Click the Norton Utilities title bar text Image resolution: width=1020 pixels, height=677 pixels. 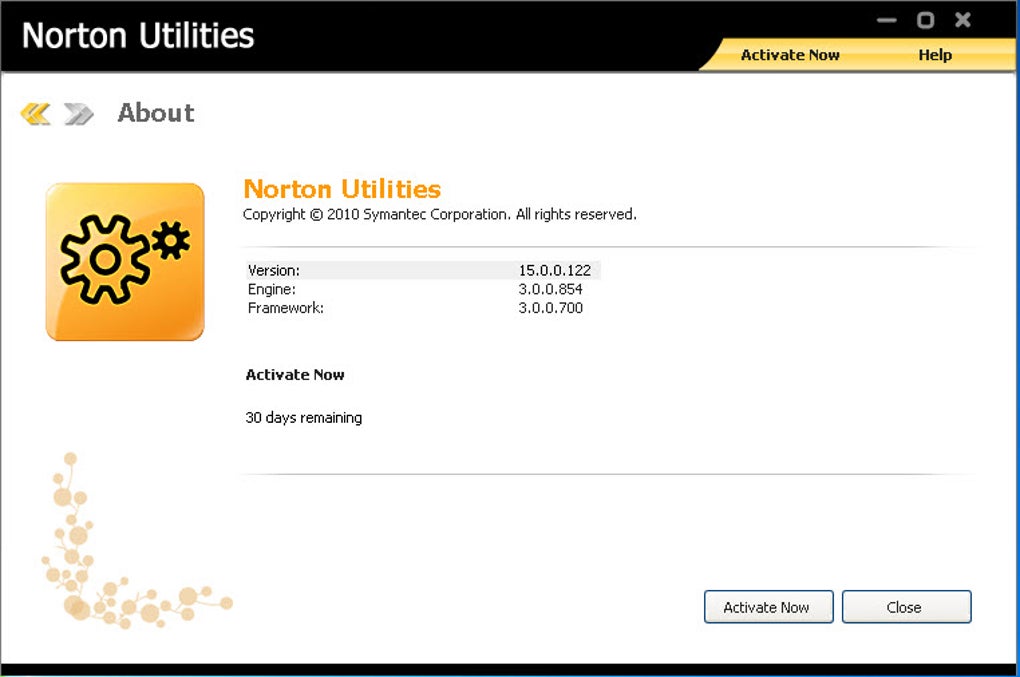[x=138, y=36]
